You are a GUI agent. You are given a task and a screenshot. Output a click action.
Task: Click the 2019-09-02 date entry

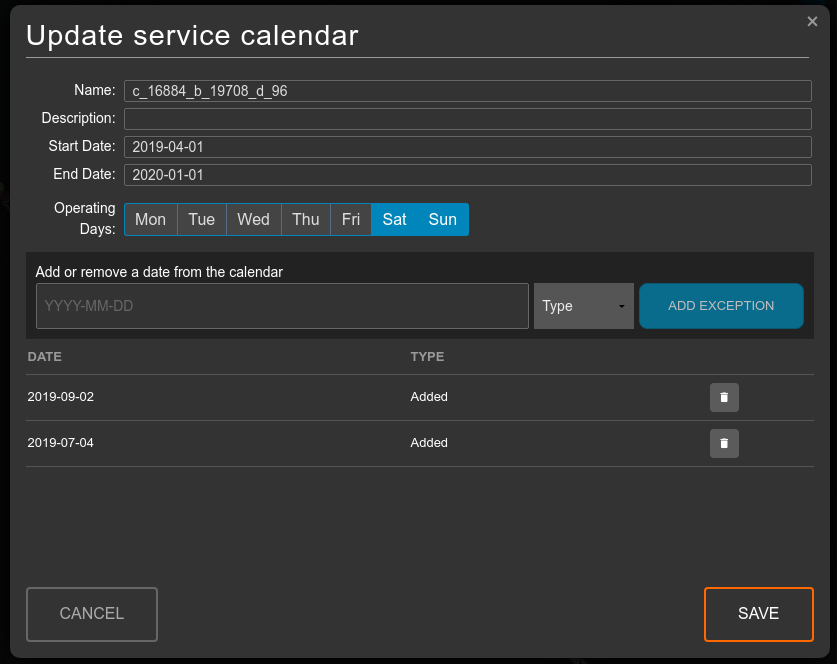coord(61,397)
